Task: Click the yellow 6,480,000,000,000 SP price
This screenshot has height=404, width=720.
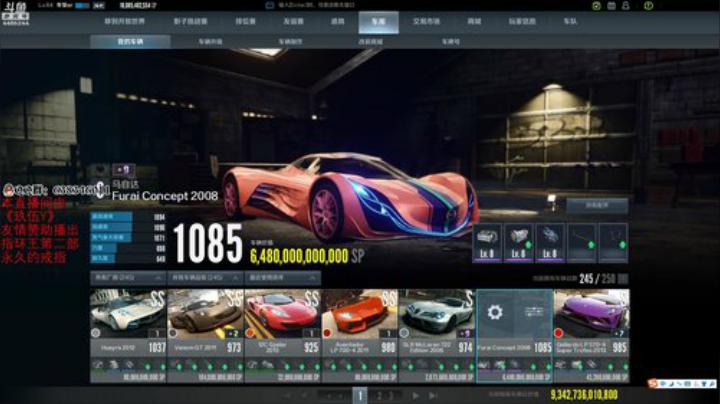Action: (x=307, y=256)
